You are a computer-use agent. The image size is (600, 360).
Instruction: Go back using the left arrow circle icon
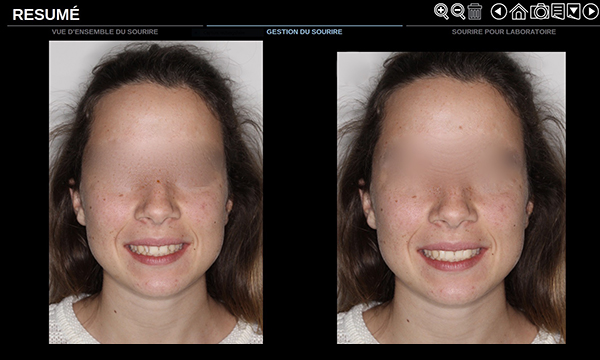(x=499, y=12)
